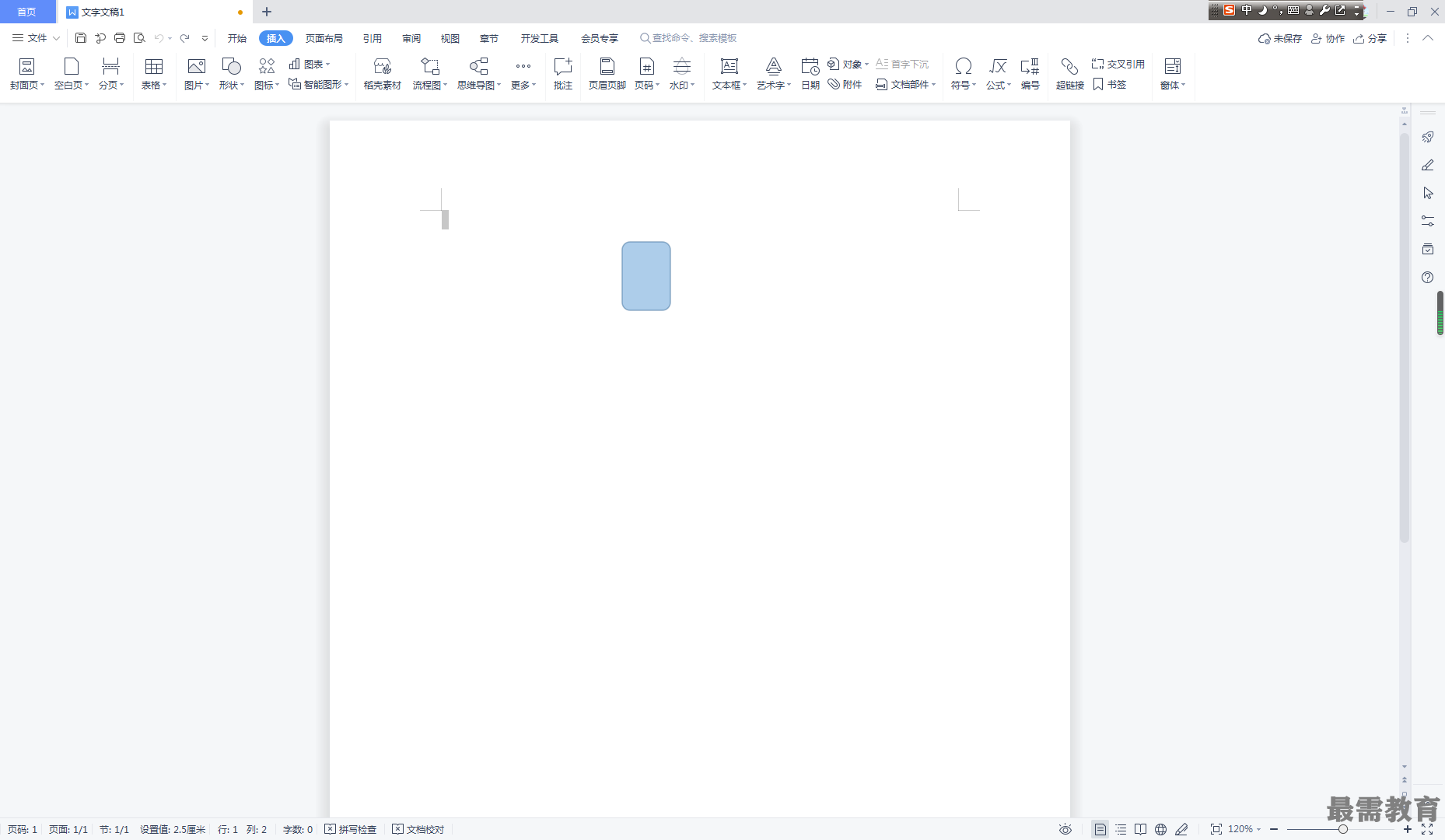Toggle spell check (拼写检查) in status bar
1445x840 pixels.
[351, 829]
